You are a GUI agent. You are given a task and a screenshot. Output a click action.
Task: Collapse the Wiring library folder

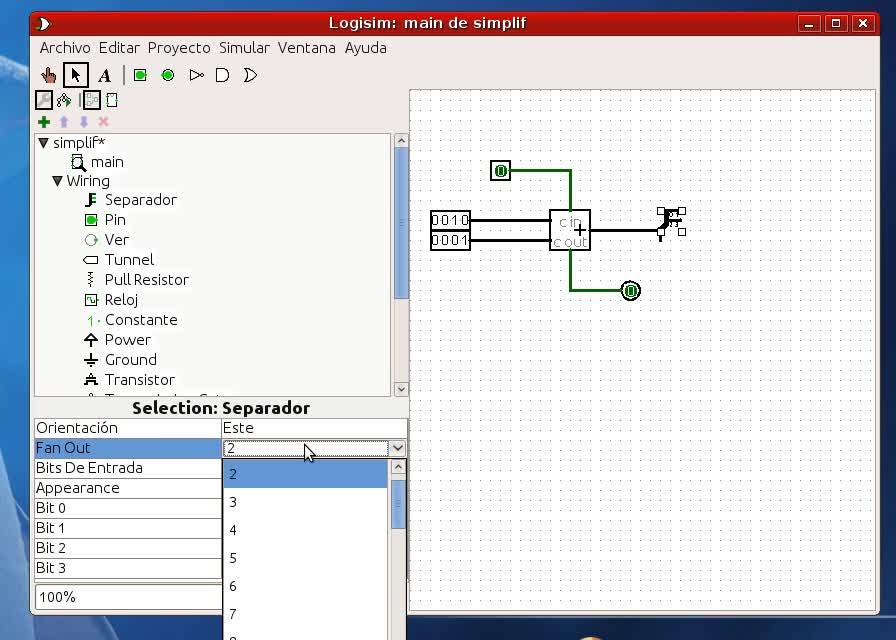[57, 181]
